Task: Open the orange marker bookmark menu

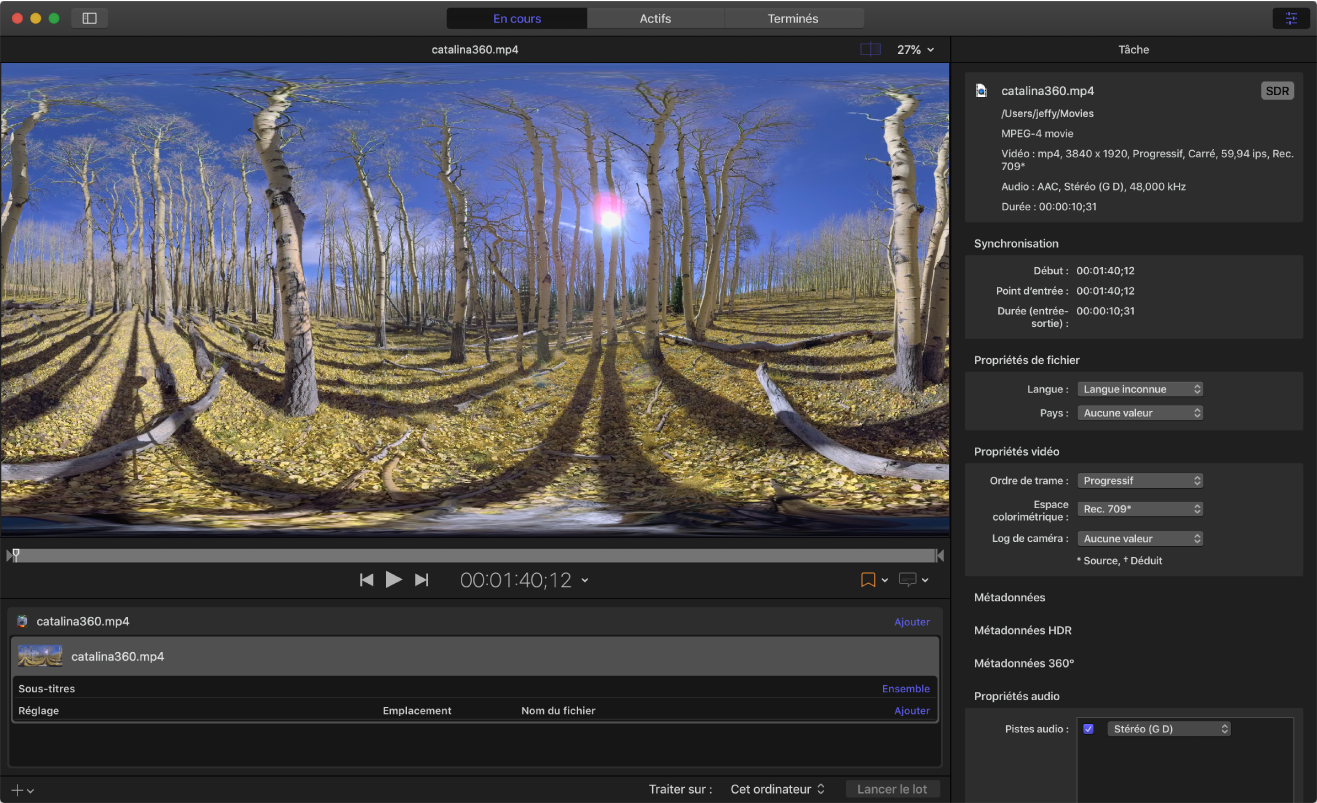Action: click(x=874, y=580)
